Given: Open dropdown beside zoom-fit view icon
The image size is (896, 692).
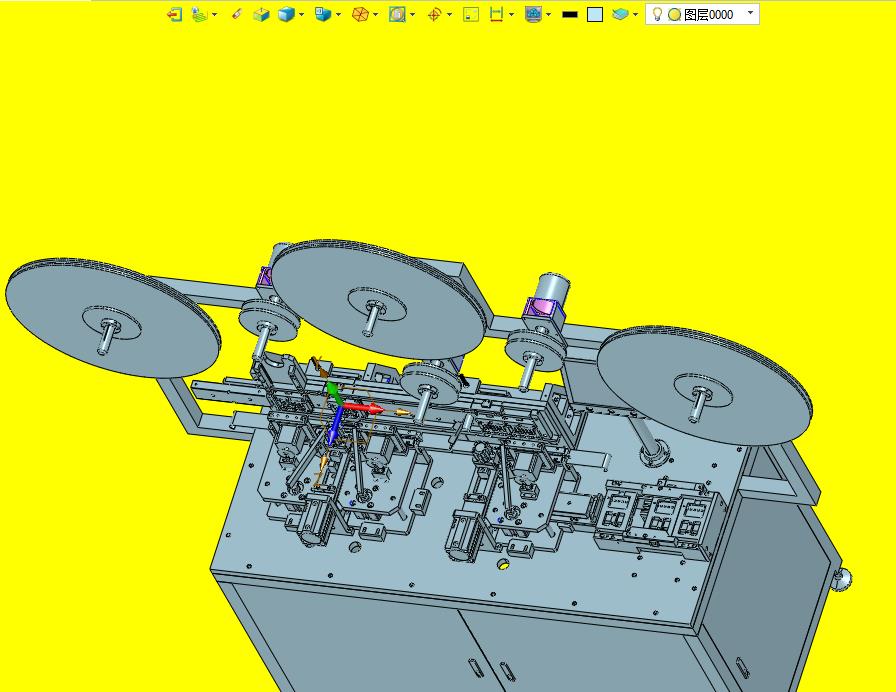Looking at the screenshot, I should click(x=413, y=14).
